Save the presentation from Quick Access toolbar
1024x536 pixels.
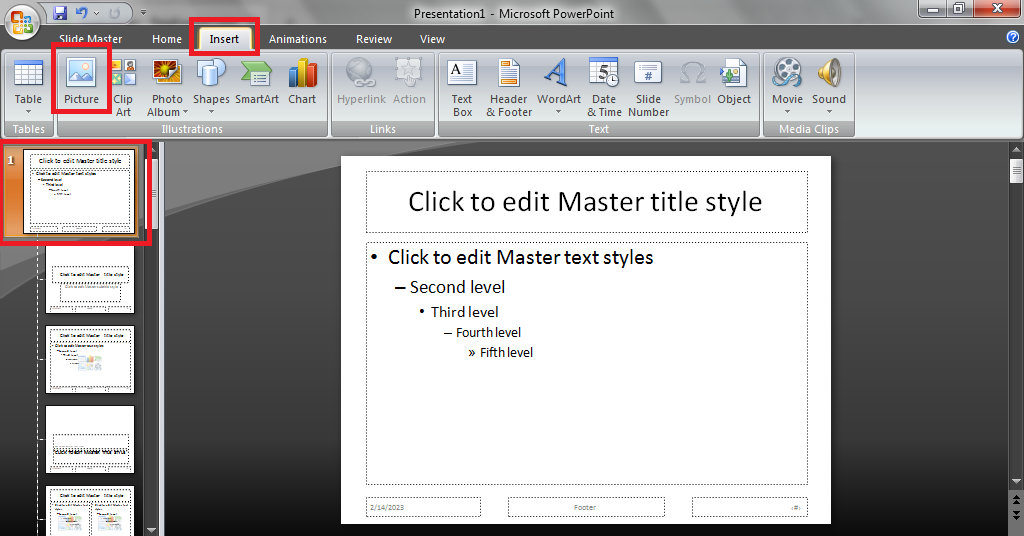click(x=60, y=13)
